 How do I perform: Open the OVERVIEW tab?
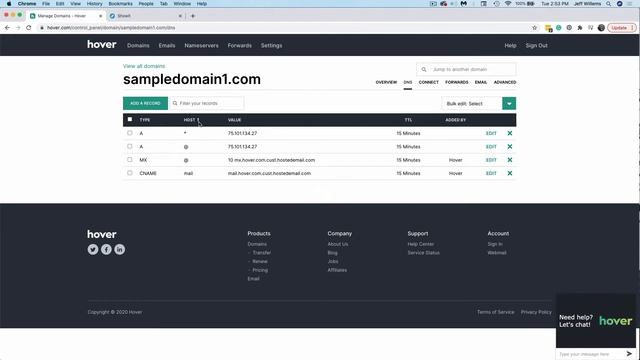pos(386,82)
